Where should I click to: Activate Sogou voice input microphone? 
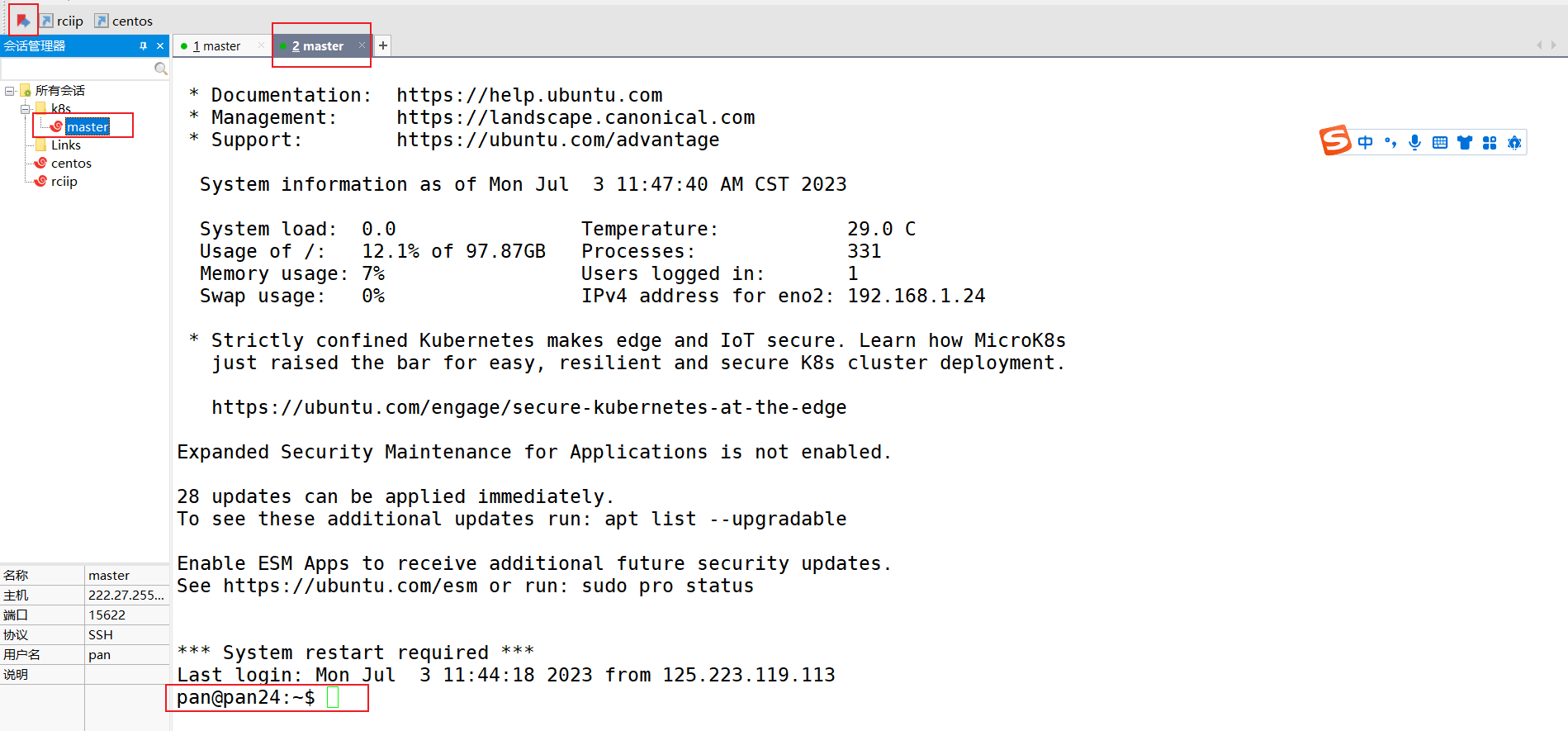(1415, 142)
